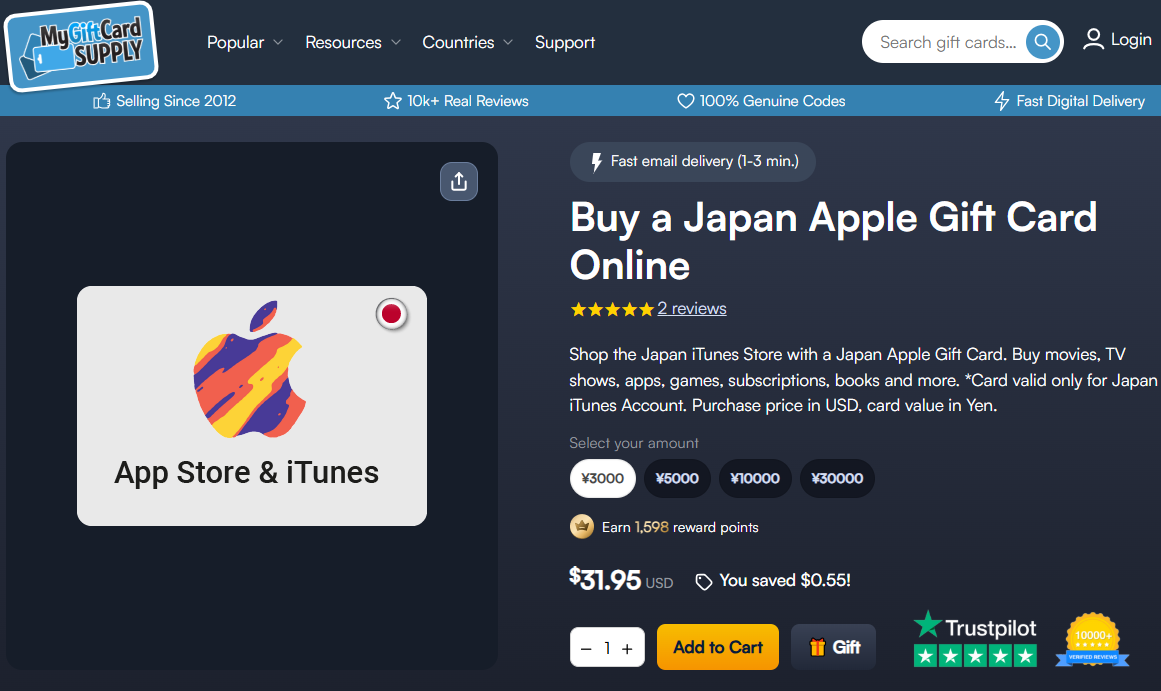1161x691 pixels.
Task: Select the ¥3000 amount option
Action: [x=603, y=478]
